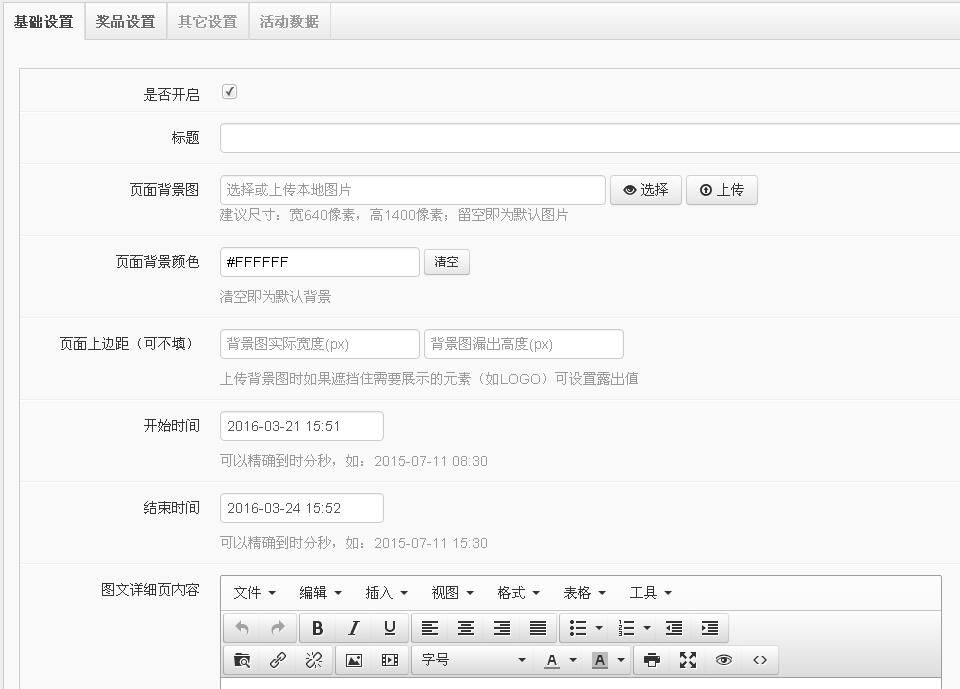The image size is (960, 689).
Task: Open the editor's source code view
Action: click(758, 660)
